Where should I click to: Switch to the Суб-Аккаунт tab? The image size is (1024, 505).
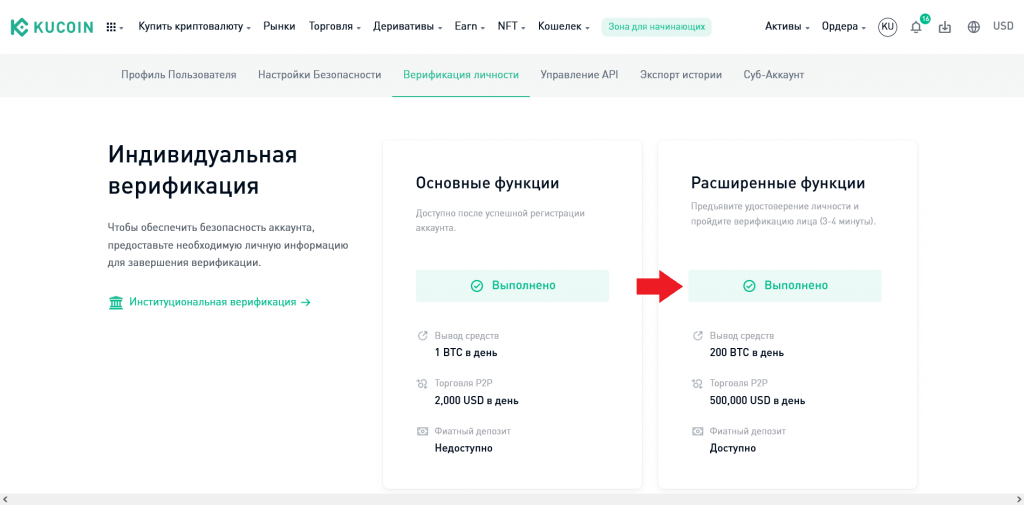[774, 74]
